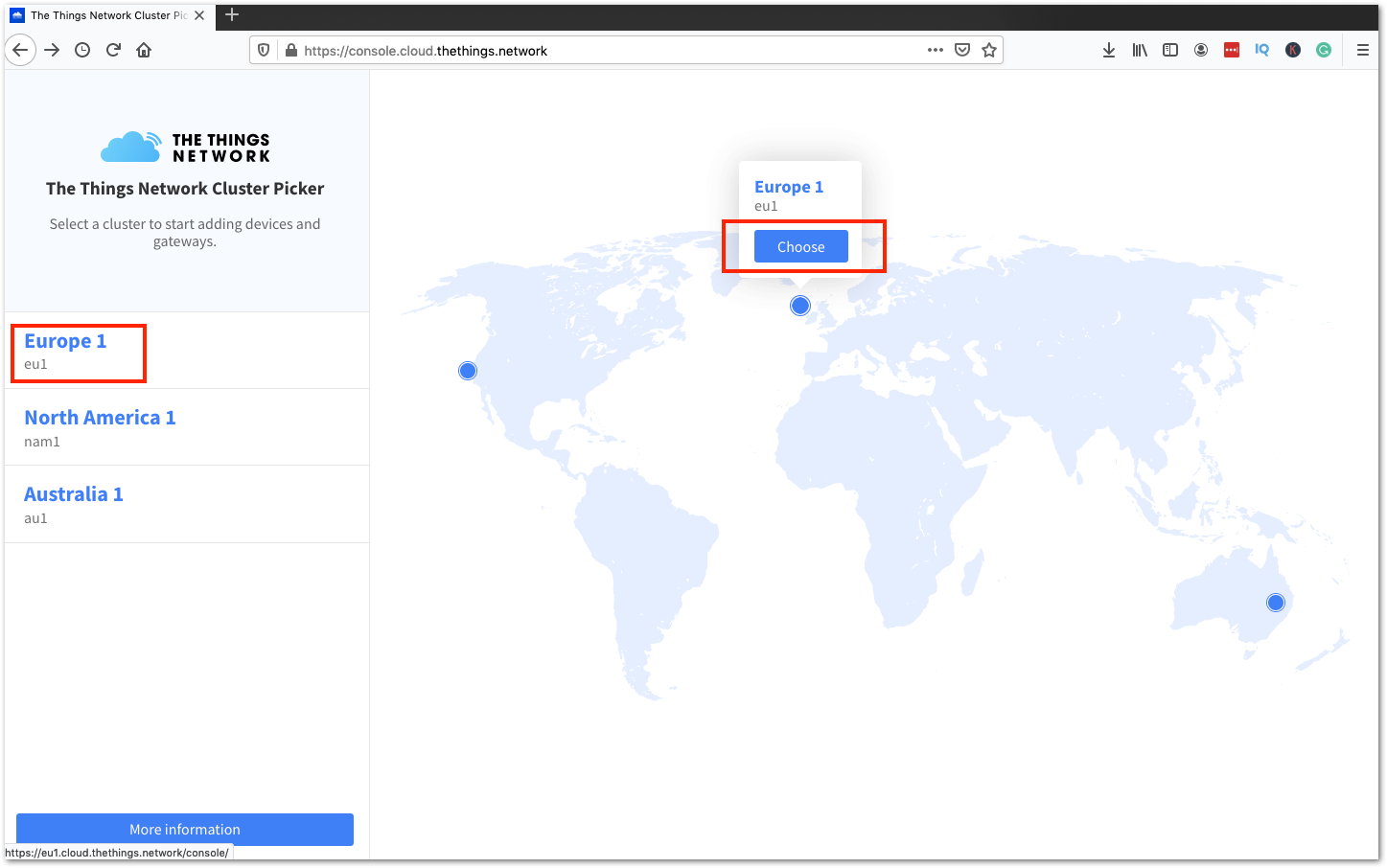The width and height of the screenshot is (1387, 868).
Task: Click the nam1 cluster id text
Action: tap(42, 442)
